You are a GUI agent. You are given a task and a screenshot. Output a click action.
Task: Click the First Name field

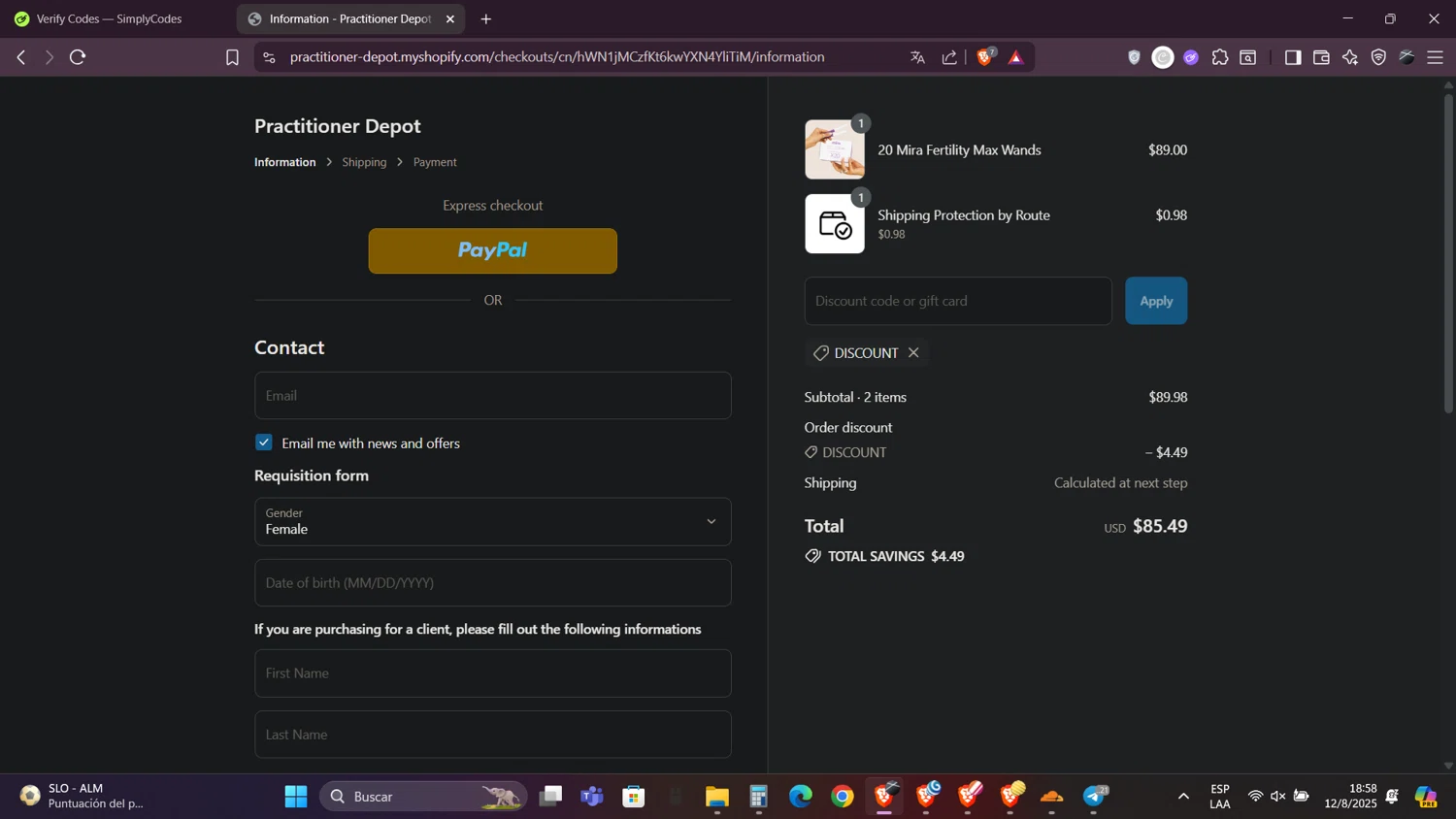(492, 672)
